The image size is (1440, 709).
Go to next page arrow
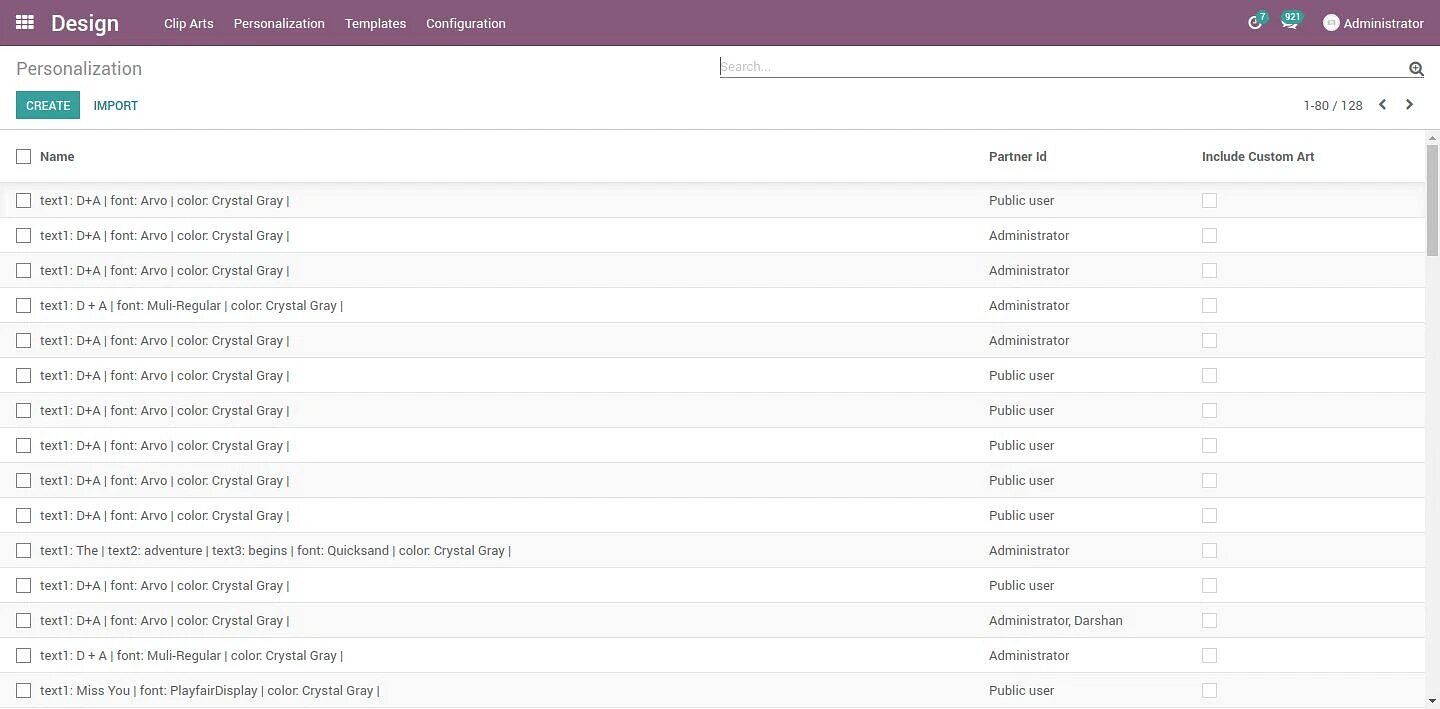[1409, 105]
